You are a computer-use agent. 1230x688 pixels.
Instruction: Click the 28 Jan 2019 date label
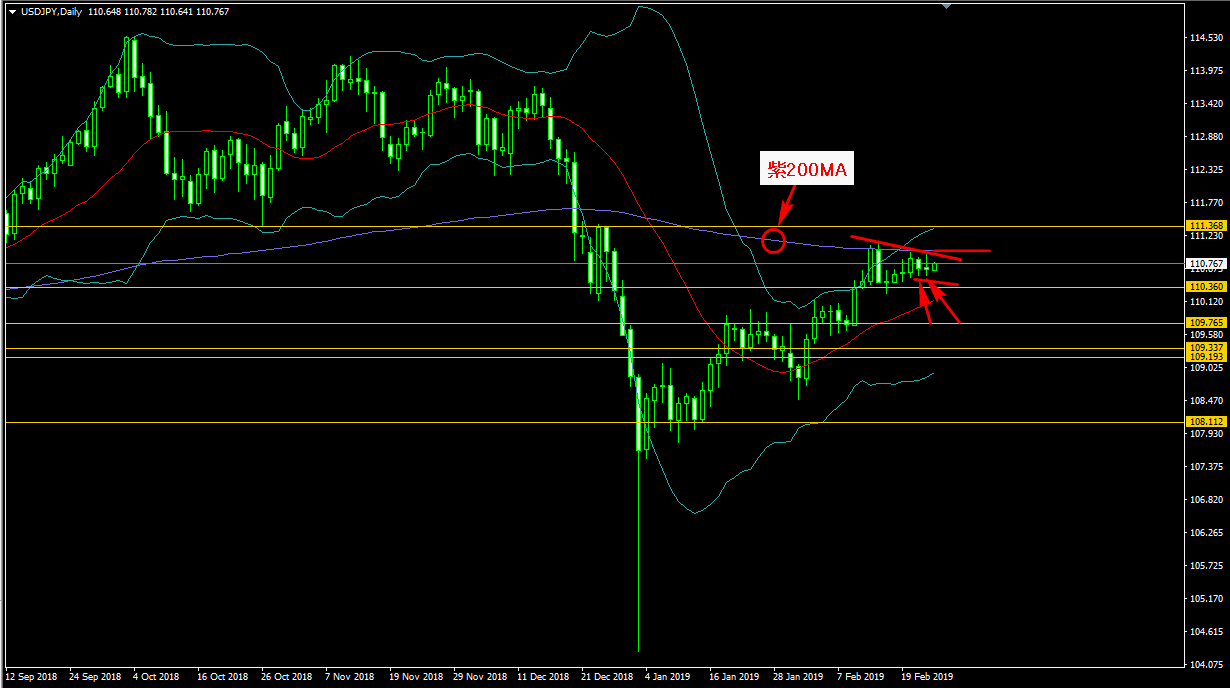(x=800, y=676)
